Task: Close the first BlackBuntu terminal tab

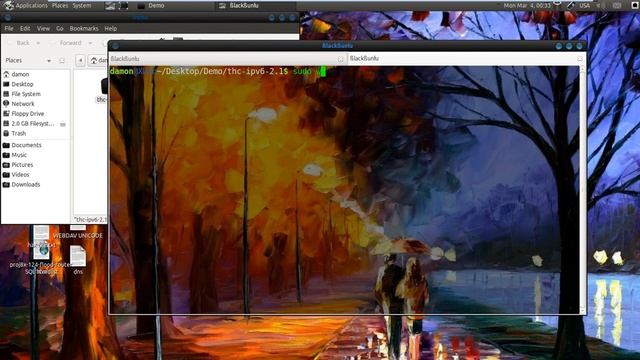Action: (340, 59)
